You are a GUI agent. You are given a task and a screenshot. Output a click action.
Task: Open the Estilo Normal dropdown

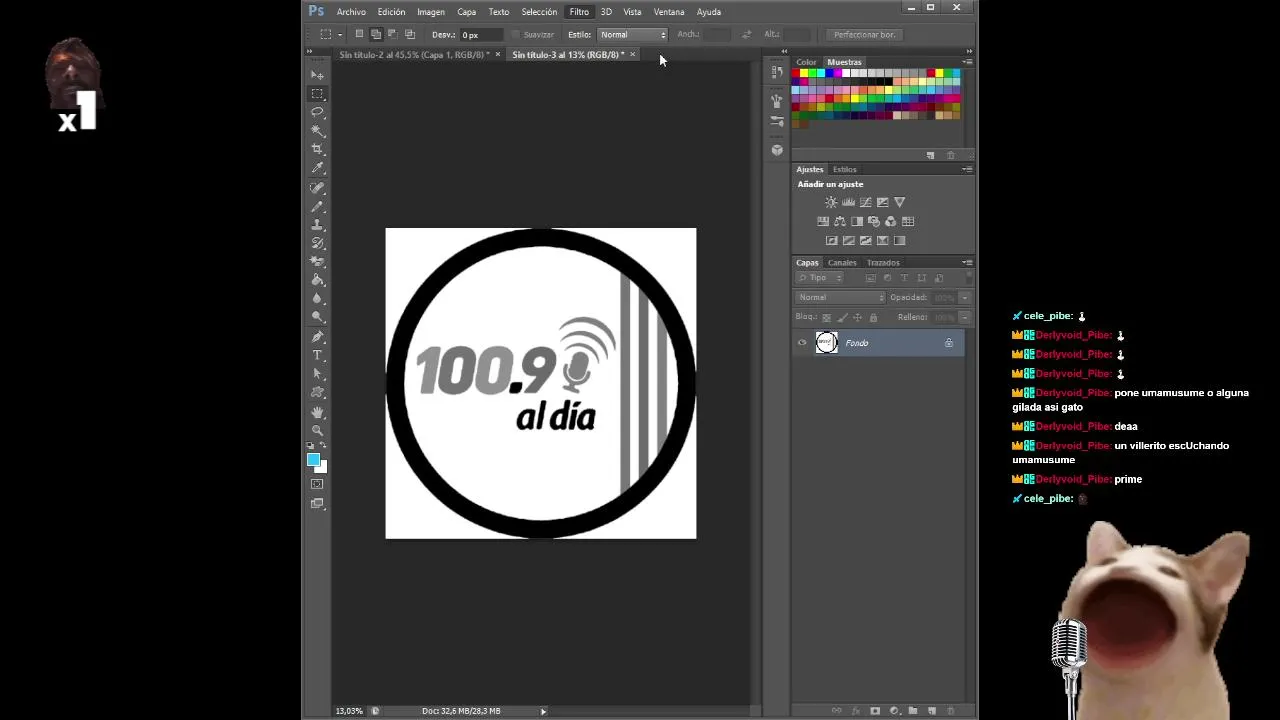pyautogui.click(x=632, y=34)
